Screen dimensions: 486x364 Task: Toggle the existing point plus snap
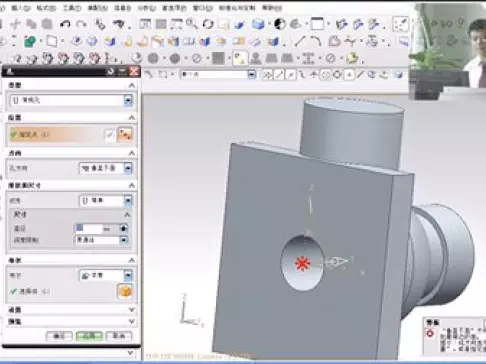click(349, 75)
